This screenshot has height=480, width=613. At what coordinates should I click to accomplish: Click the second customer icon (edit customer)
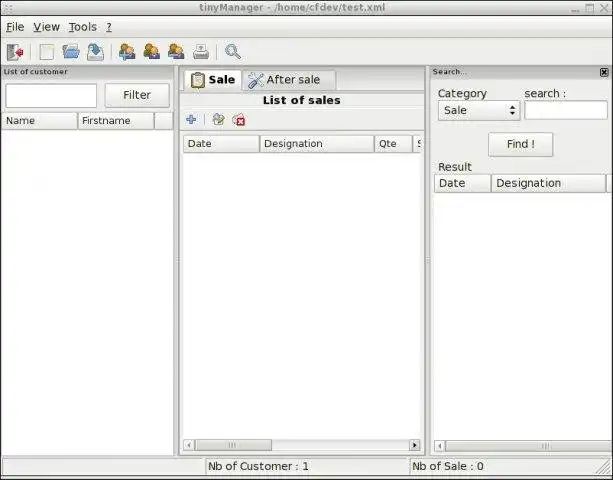[x=152, y=52]
